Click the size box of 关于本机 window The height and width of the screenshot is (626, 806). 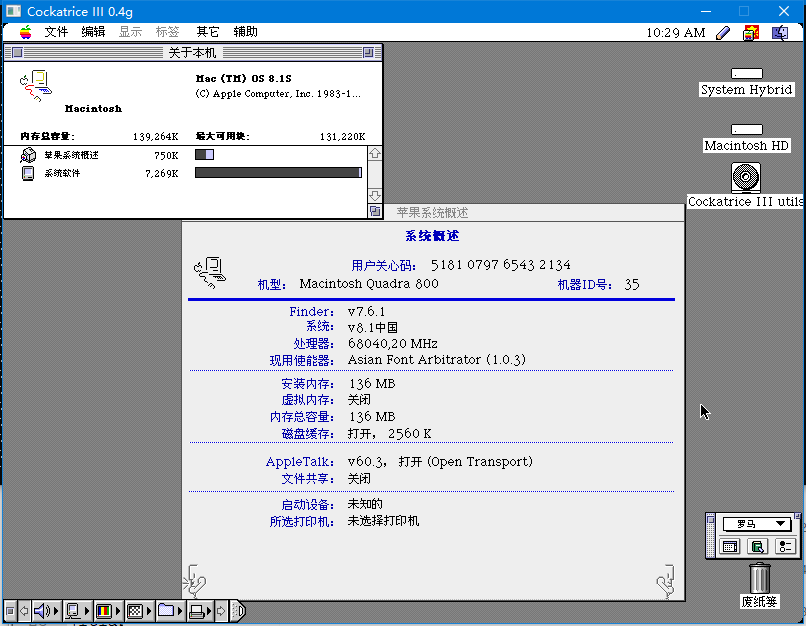[x=375, y=211]
